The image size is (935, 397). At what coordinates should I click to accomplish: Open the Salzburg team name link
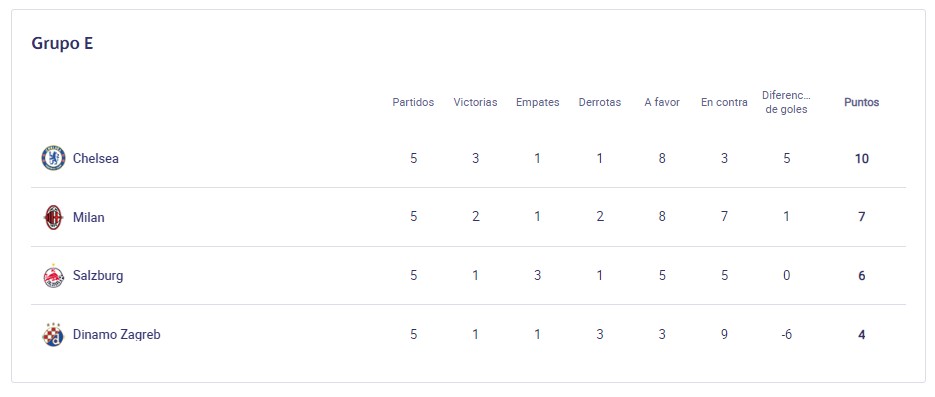[x=98, y=276]
